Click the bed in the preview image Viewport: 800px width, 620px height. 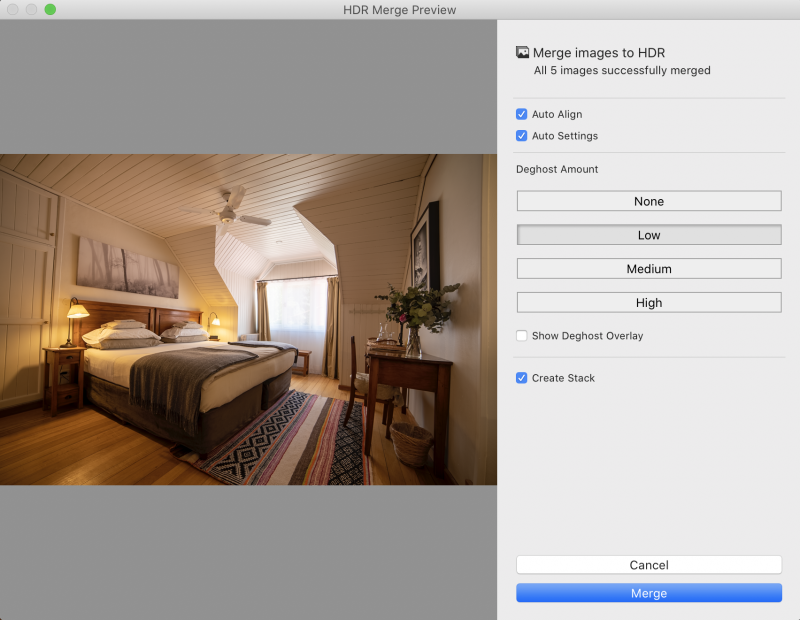(190, 375)
